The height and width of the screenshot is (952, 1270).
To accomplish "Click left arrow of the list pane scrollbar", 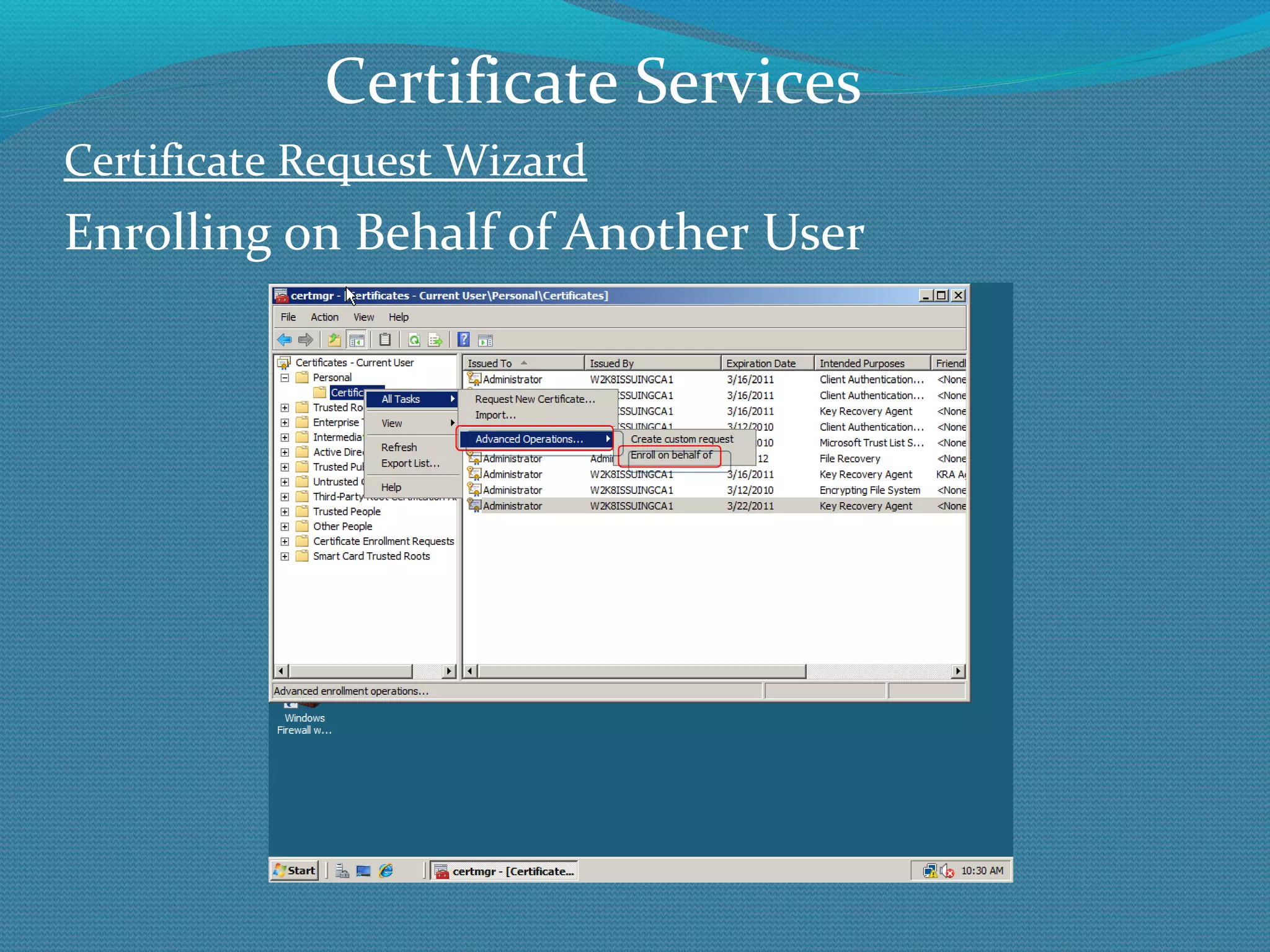I will [470, 671].
